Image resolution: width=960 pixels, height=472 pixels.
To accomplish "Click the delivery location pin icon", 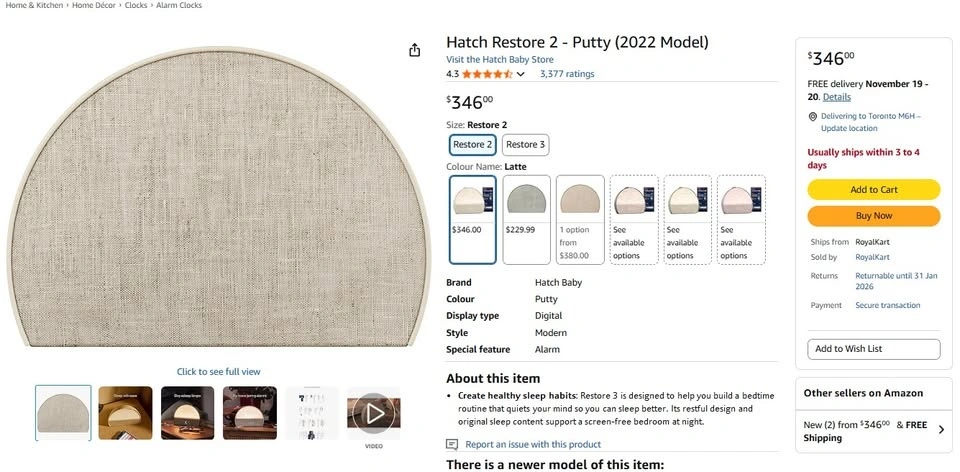I will point(813,116).
